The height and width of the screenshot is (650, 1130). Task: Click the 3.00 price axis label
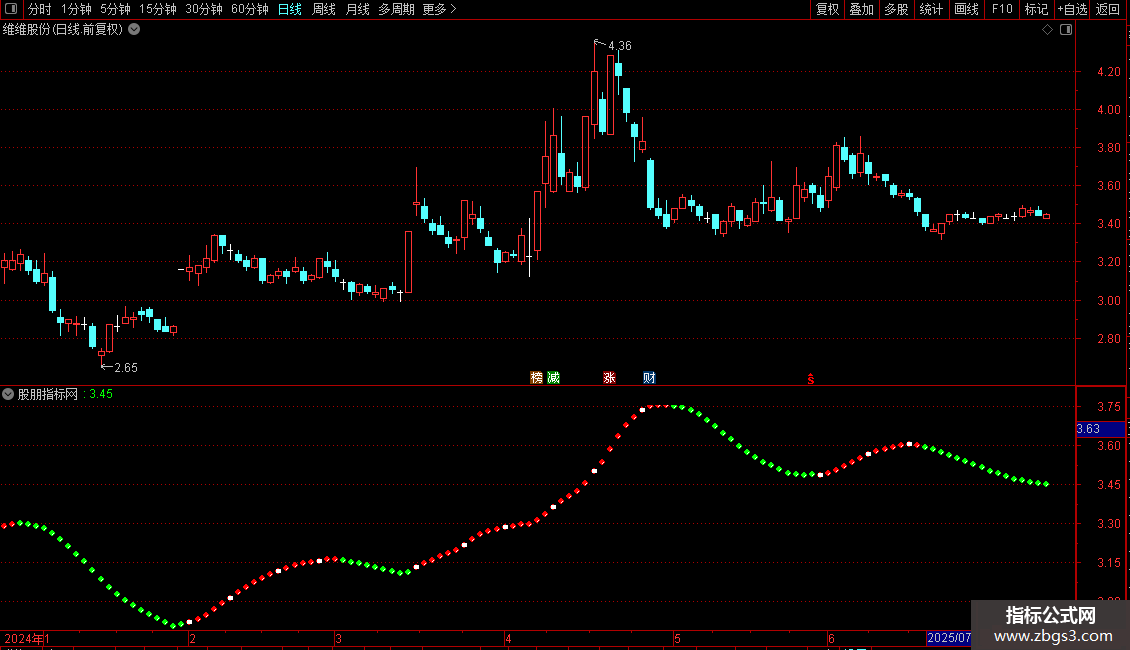(1109, 300)
